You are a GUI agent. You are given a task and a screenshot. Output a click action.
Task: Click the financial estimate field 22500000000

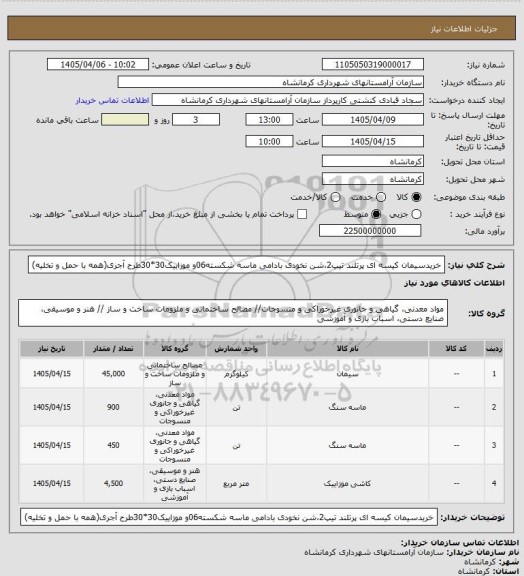370,231
